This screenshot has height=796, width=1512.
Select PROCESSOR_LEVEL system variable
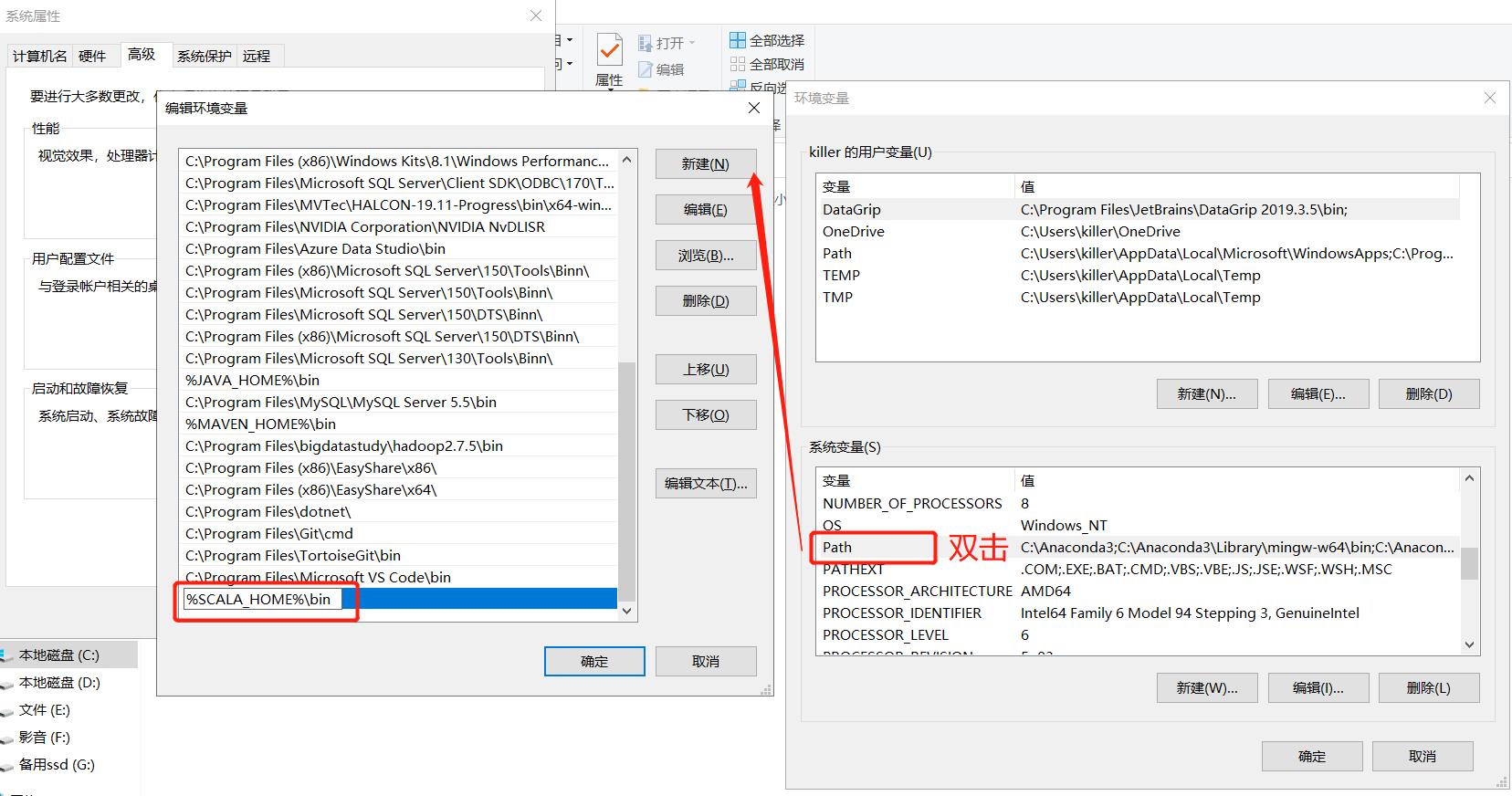[x=1139, y=635]
